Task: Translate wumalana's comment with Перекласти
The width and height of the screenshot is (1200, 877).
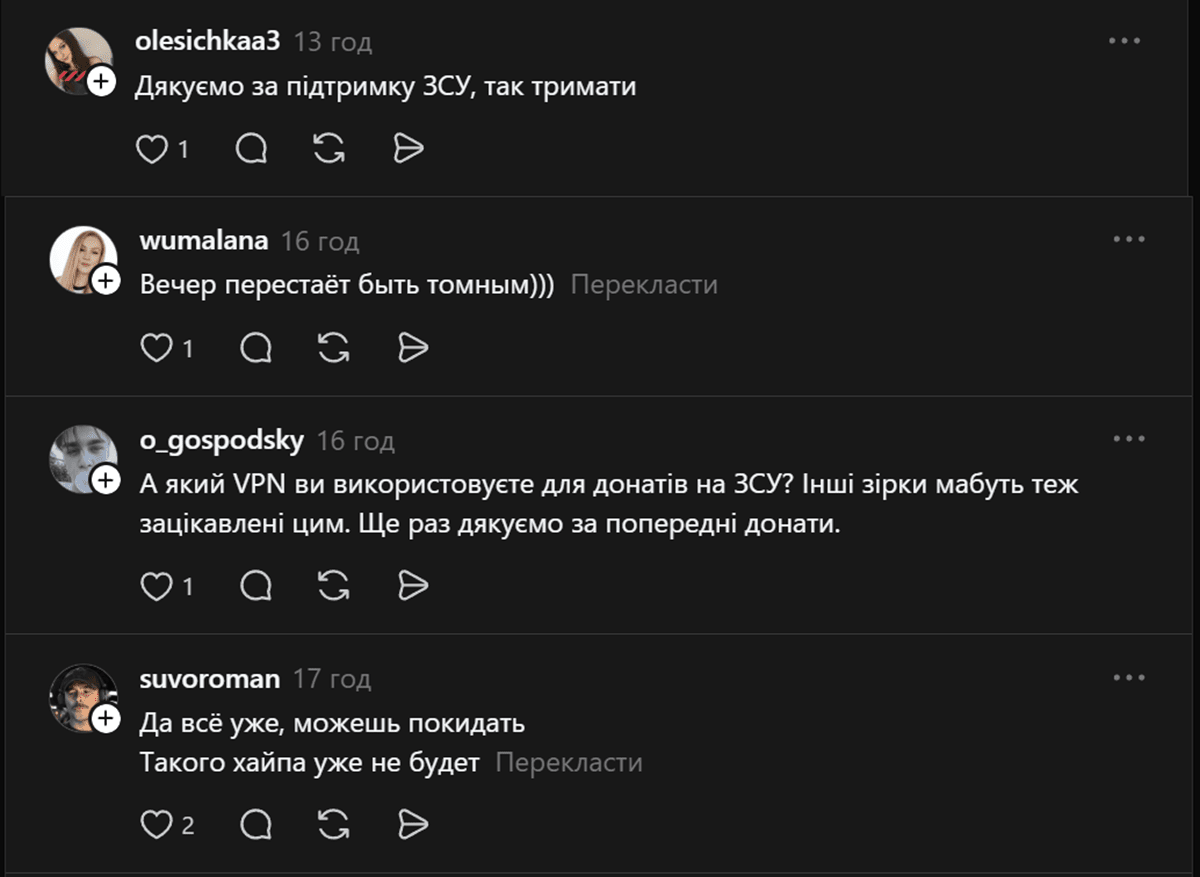Action: [644, 285]
